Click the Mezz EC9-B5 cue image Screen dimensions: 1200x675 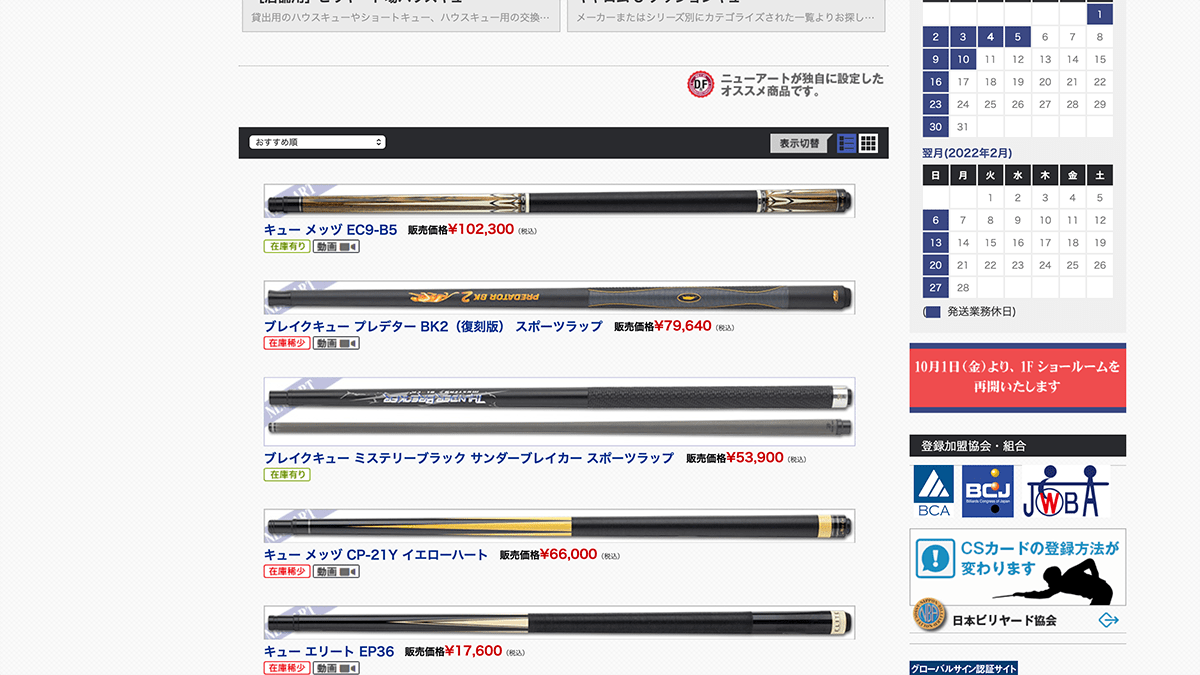[x=559, y=201]
